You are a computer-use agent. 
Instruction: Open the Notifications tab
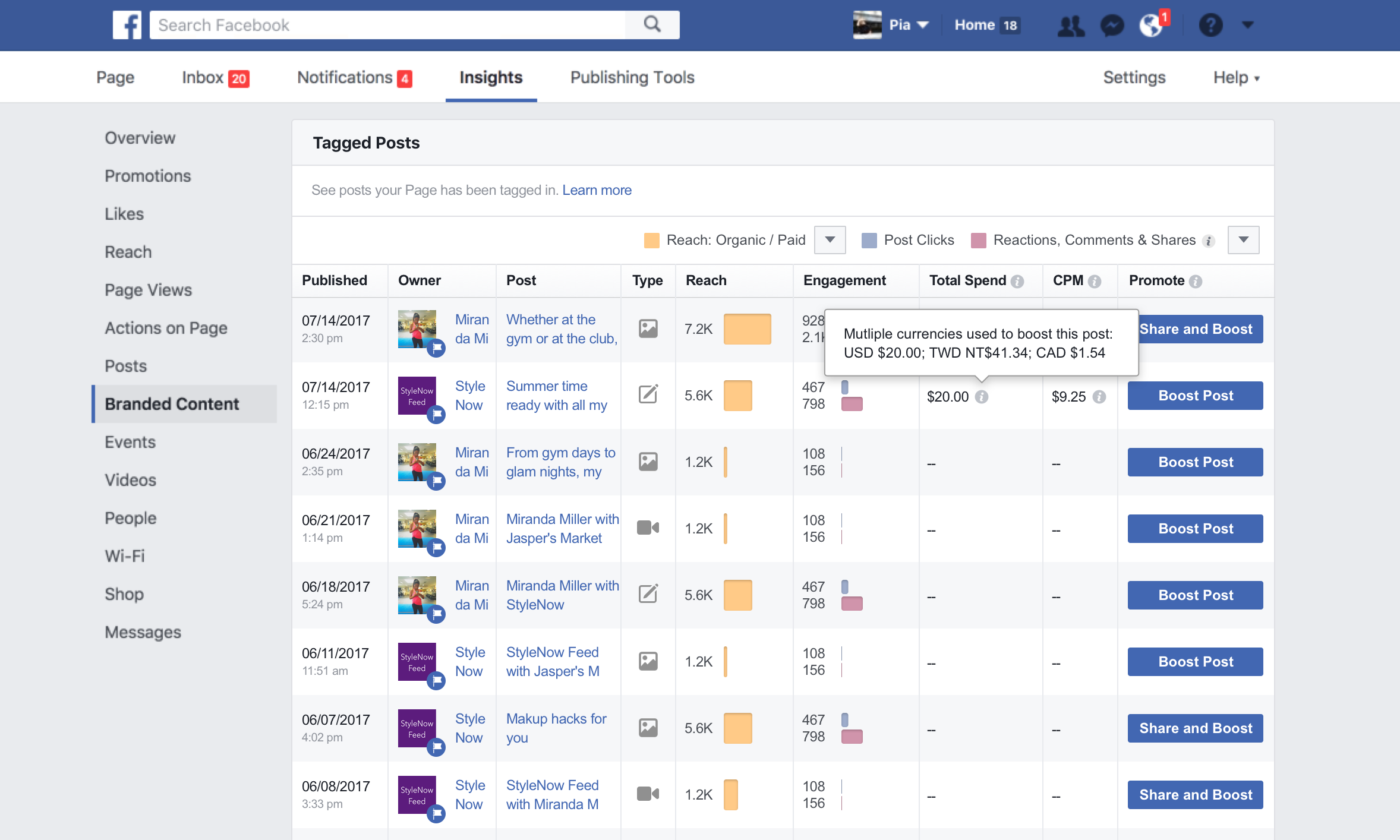(355, 78)
